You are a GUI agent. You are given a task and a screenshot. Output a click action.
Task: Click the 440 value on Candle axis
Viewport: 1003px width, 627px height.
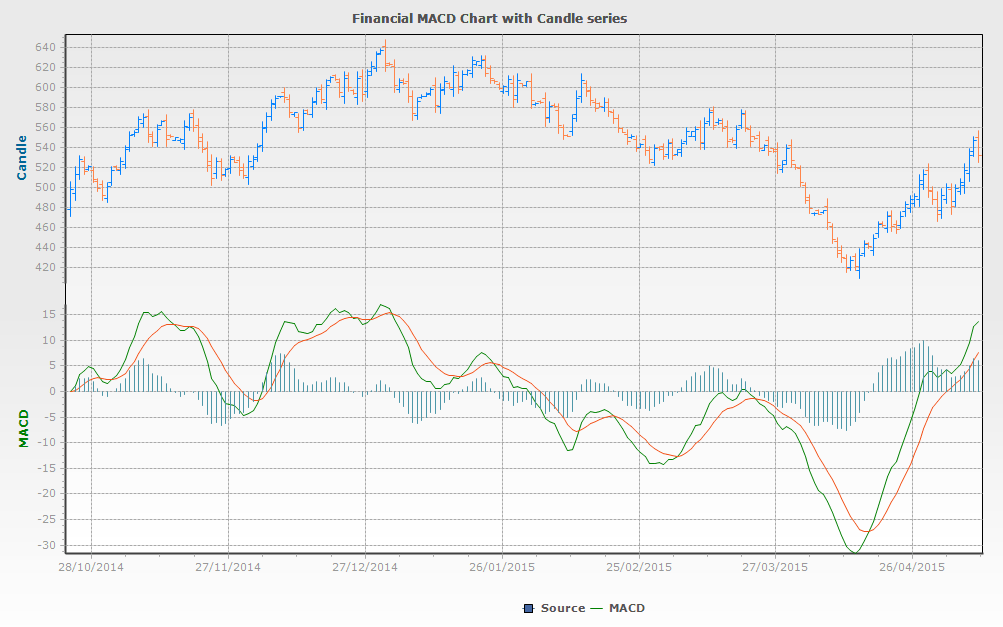tap(46, 247)
